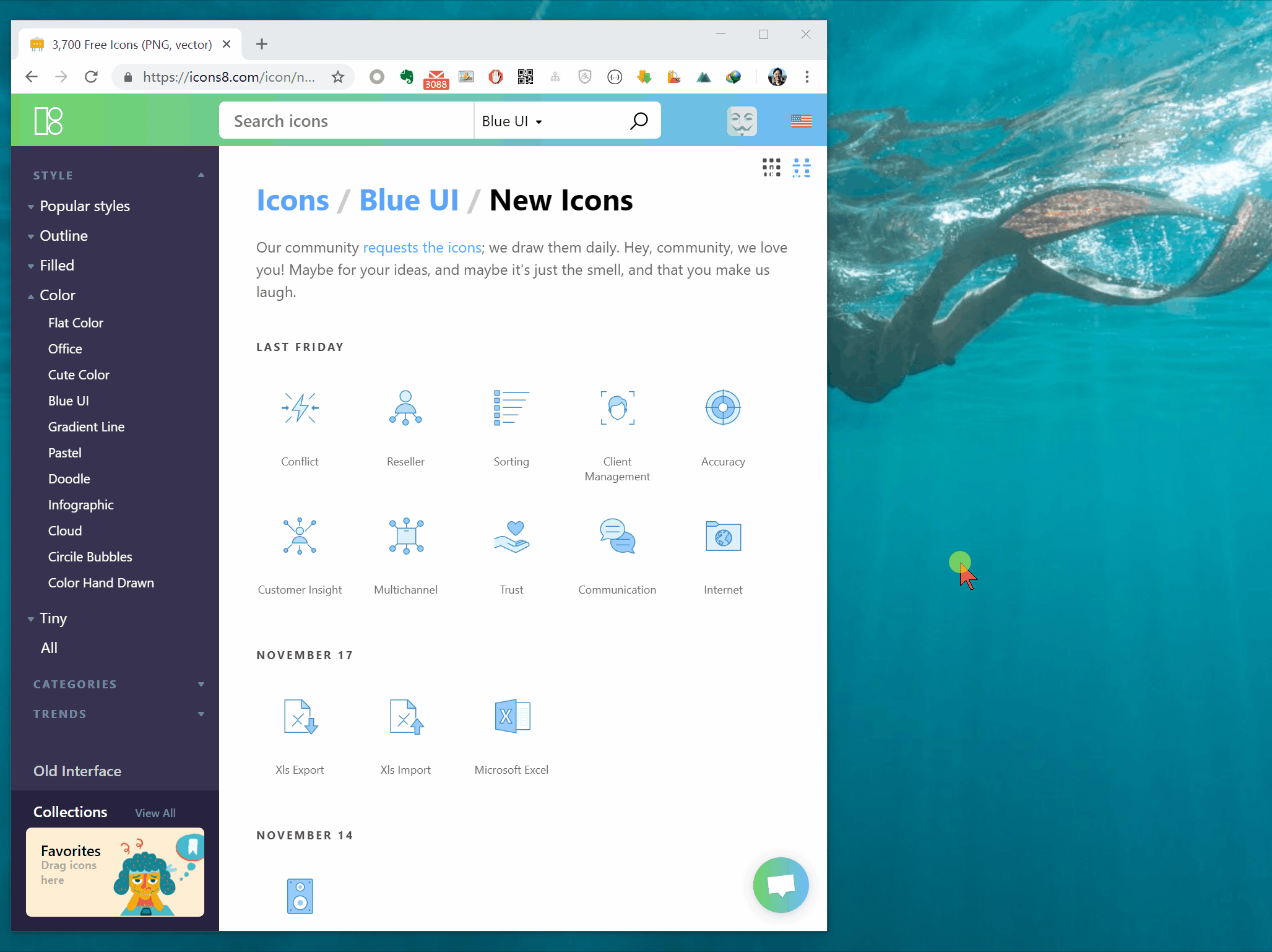
Task: Switch to the Blue UI style
Action: coord(68,400)
